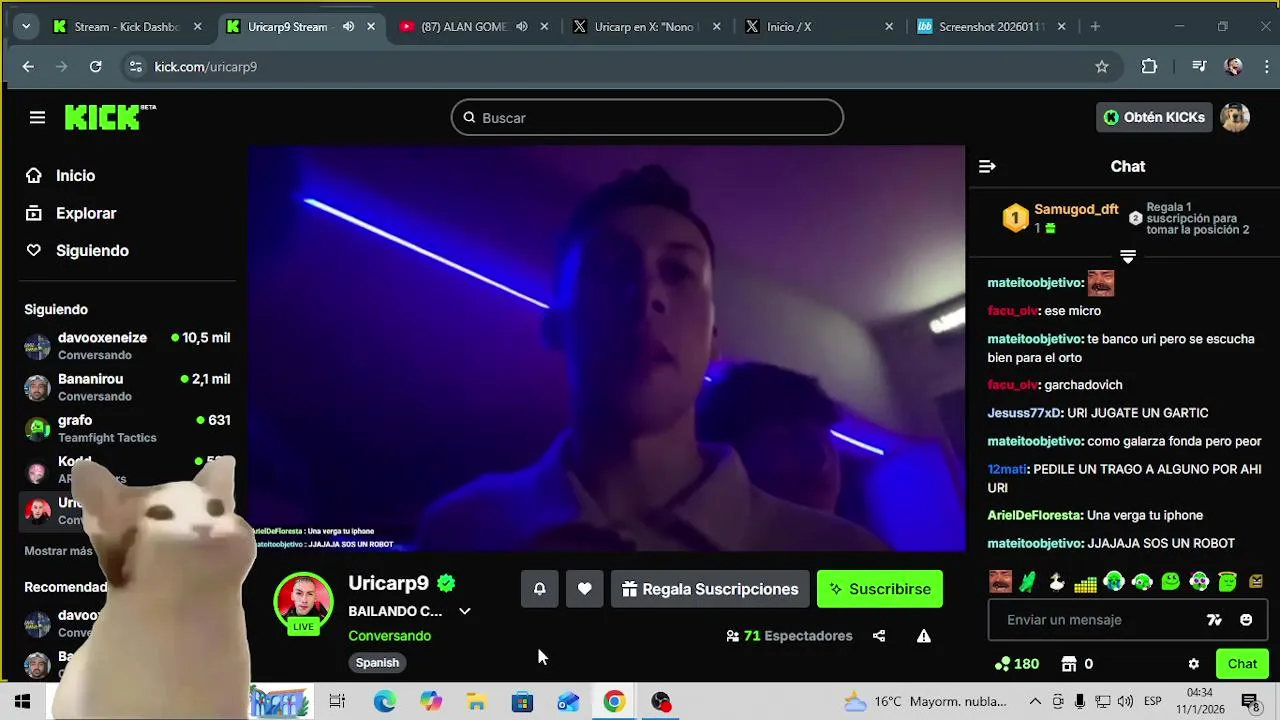Open the hamburger menu beside Kick logo
This screenshot has width=1280, height=720.
tap(37, 118)
